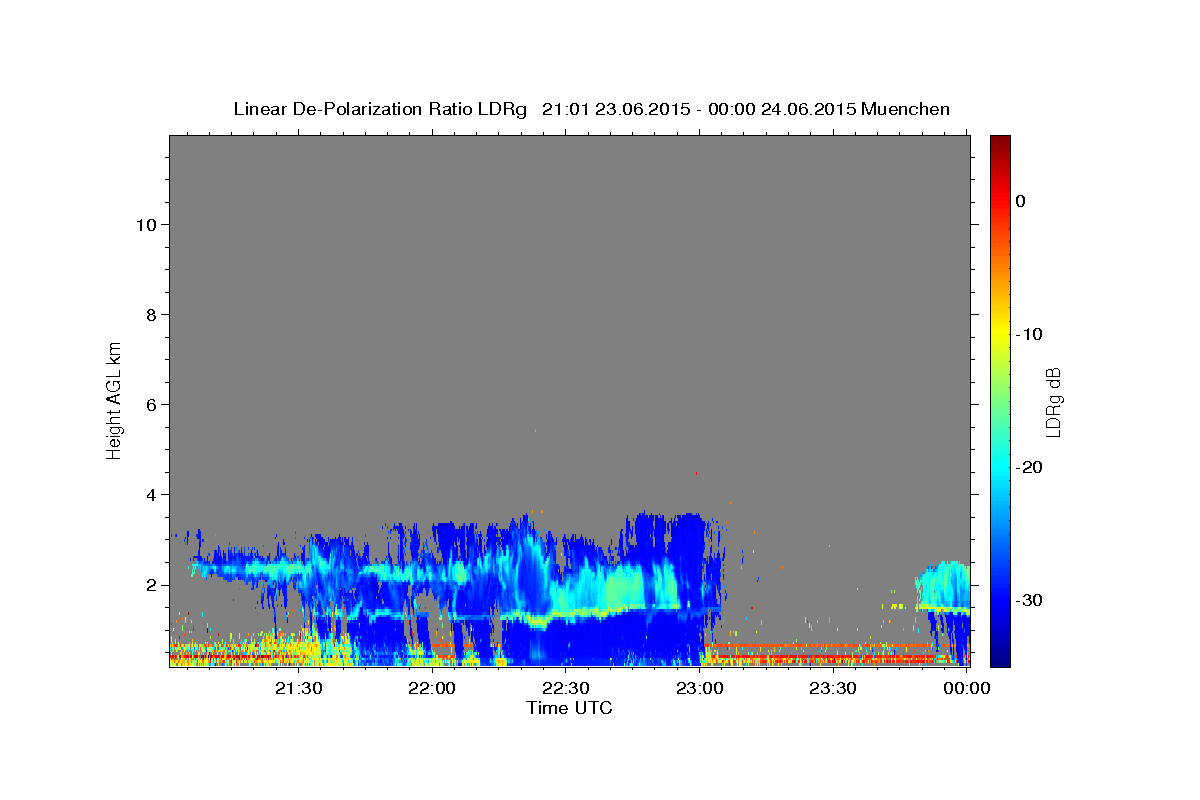Click the '00:00' time tick label
This screenshot has height=800, width=1200.
(x=967, y=688)
